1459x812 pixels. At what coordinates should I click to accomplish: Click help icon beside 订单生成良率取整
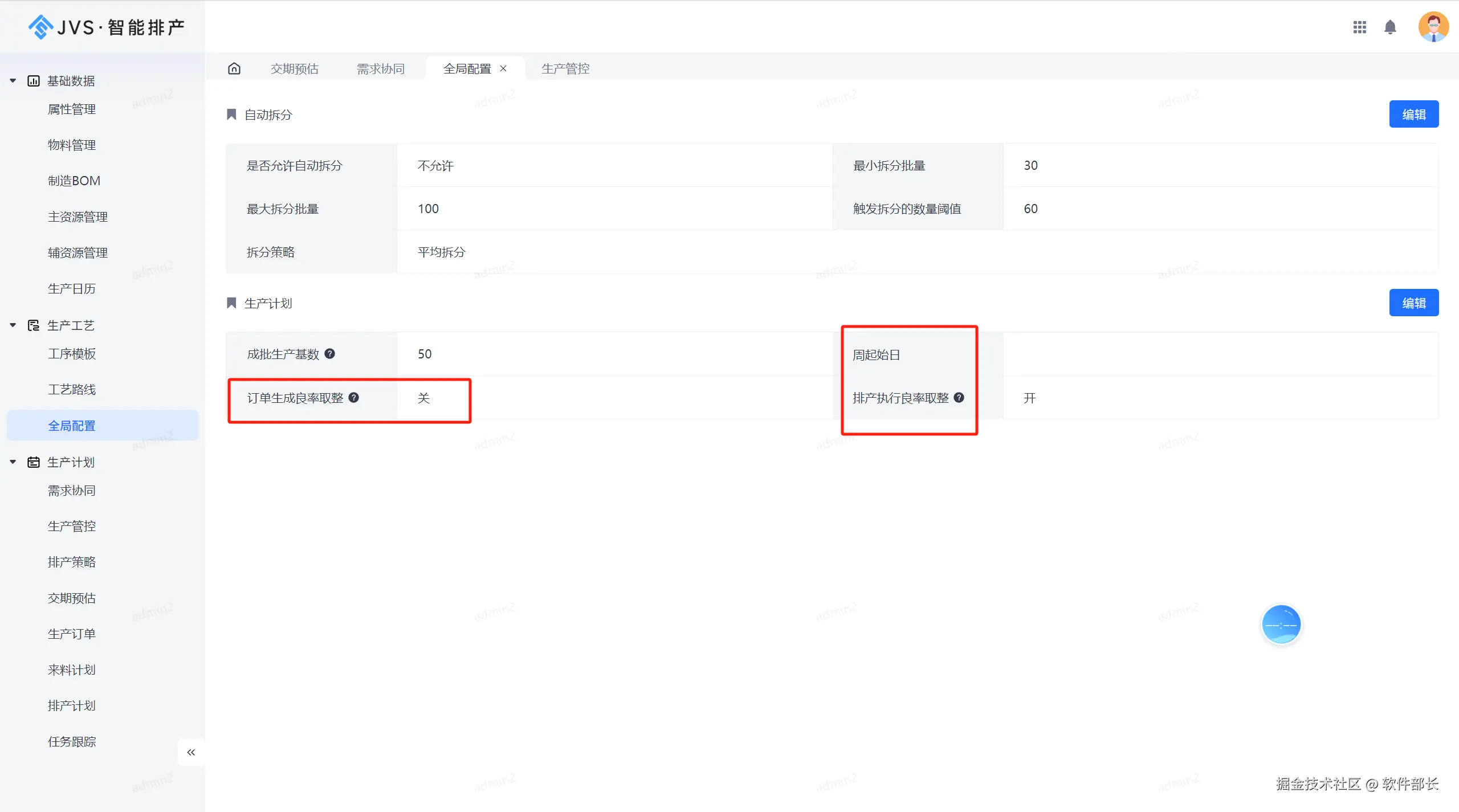tap(354, 398)
